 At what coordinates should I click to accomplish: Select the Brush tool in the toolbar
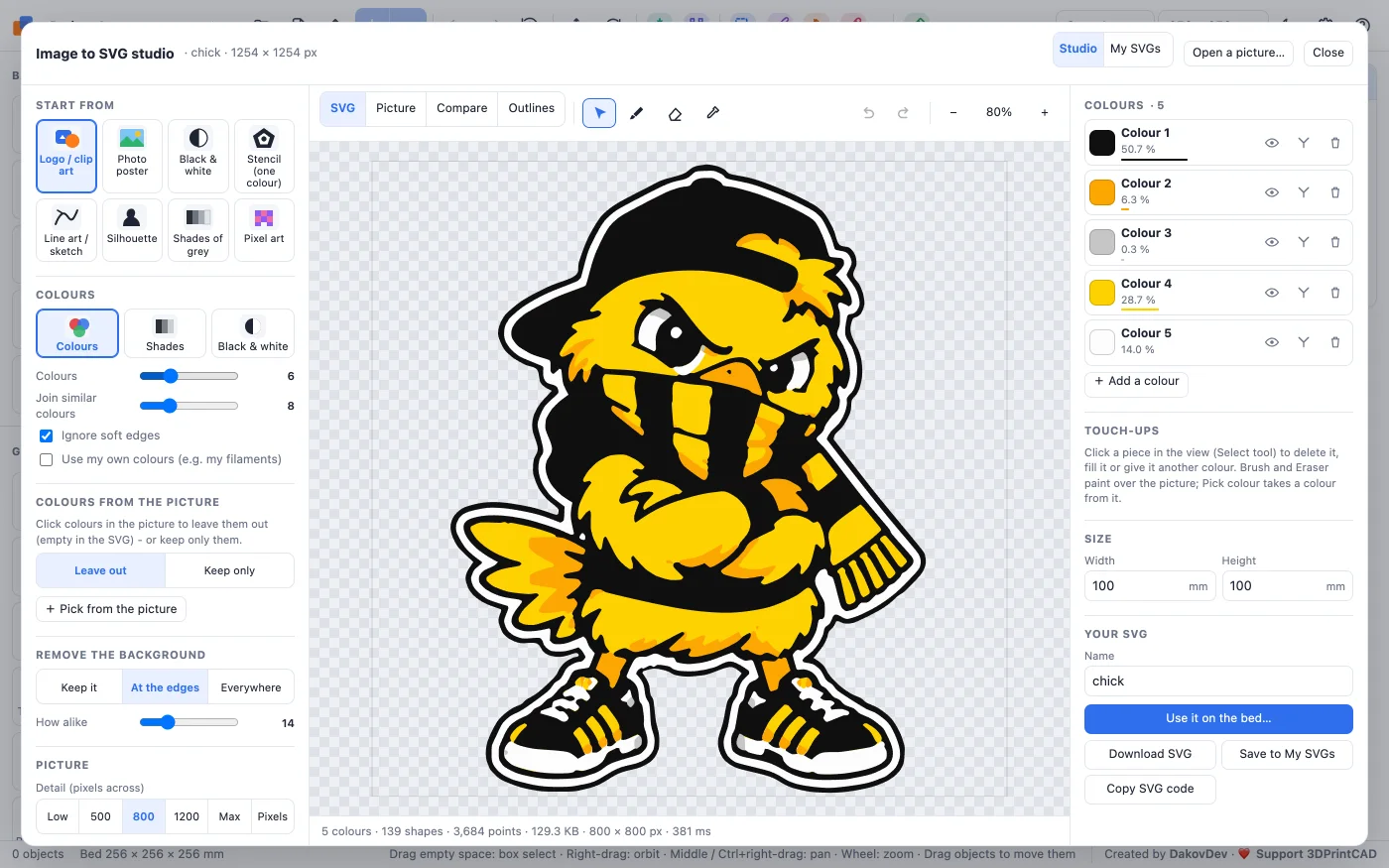(x=637, y=113)
